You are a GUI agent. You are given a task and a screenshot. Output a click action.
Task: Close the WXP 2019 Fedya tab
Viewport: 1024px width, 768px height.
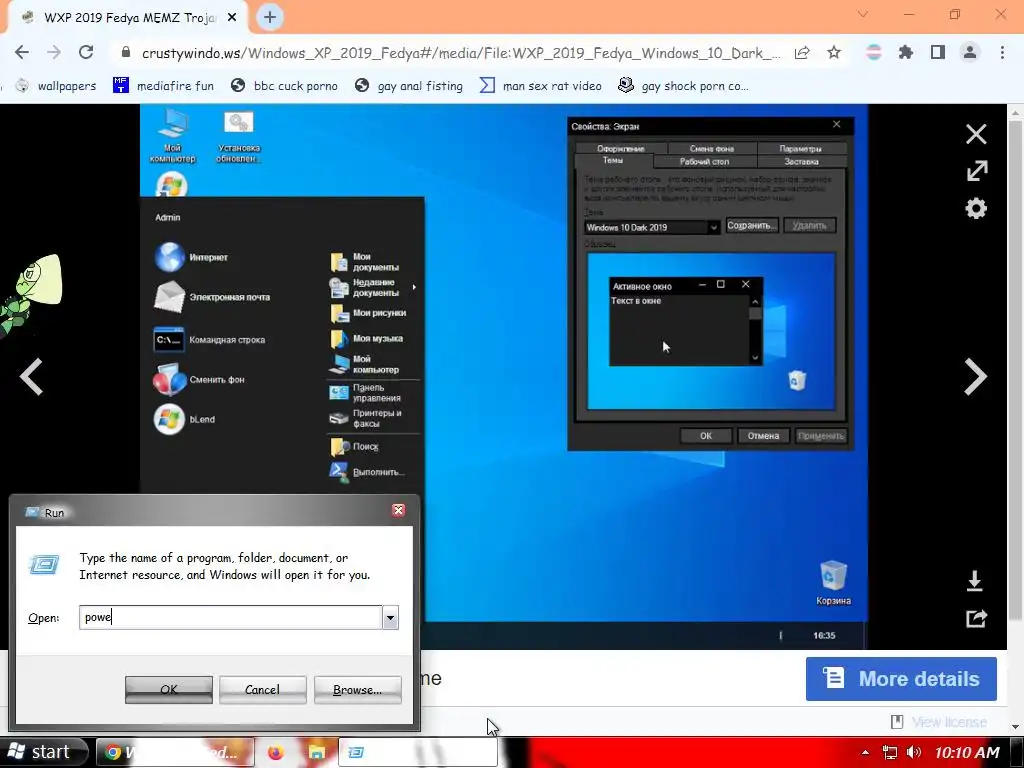(x=232, y=18)
